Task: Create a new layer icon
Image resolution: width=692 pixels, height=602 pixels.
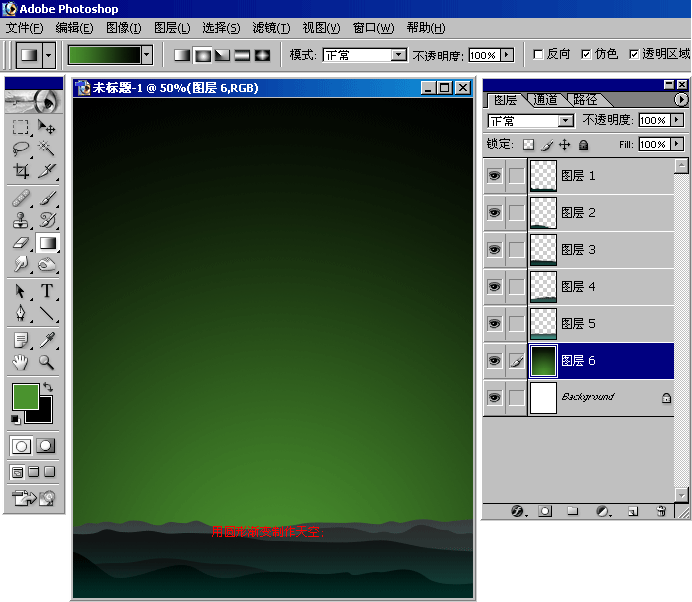Action: (633, 511)
